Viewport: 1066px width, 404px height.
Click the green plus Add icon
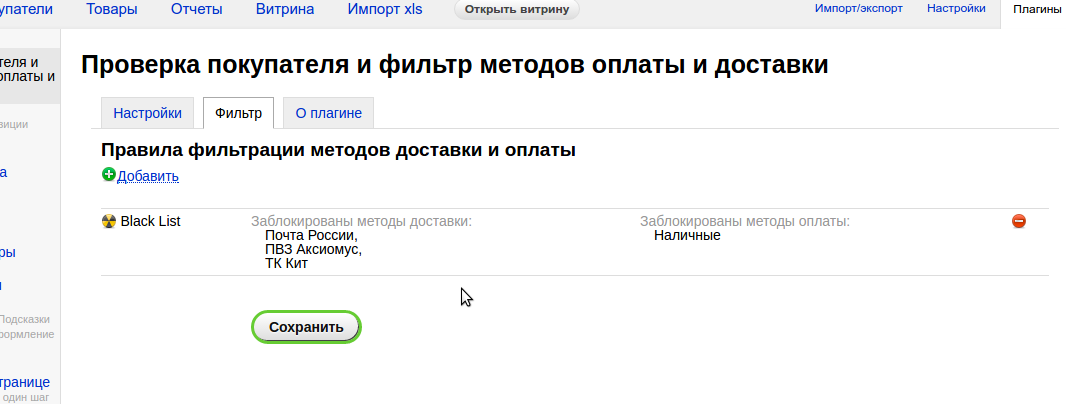(x=109, y=175)
